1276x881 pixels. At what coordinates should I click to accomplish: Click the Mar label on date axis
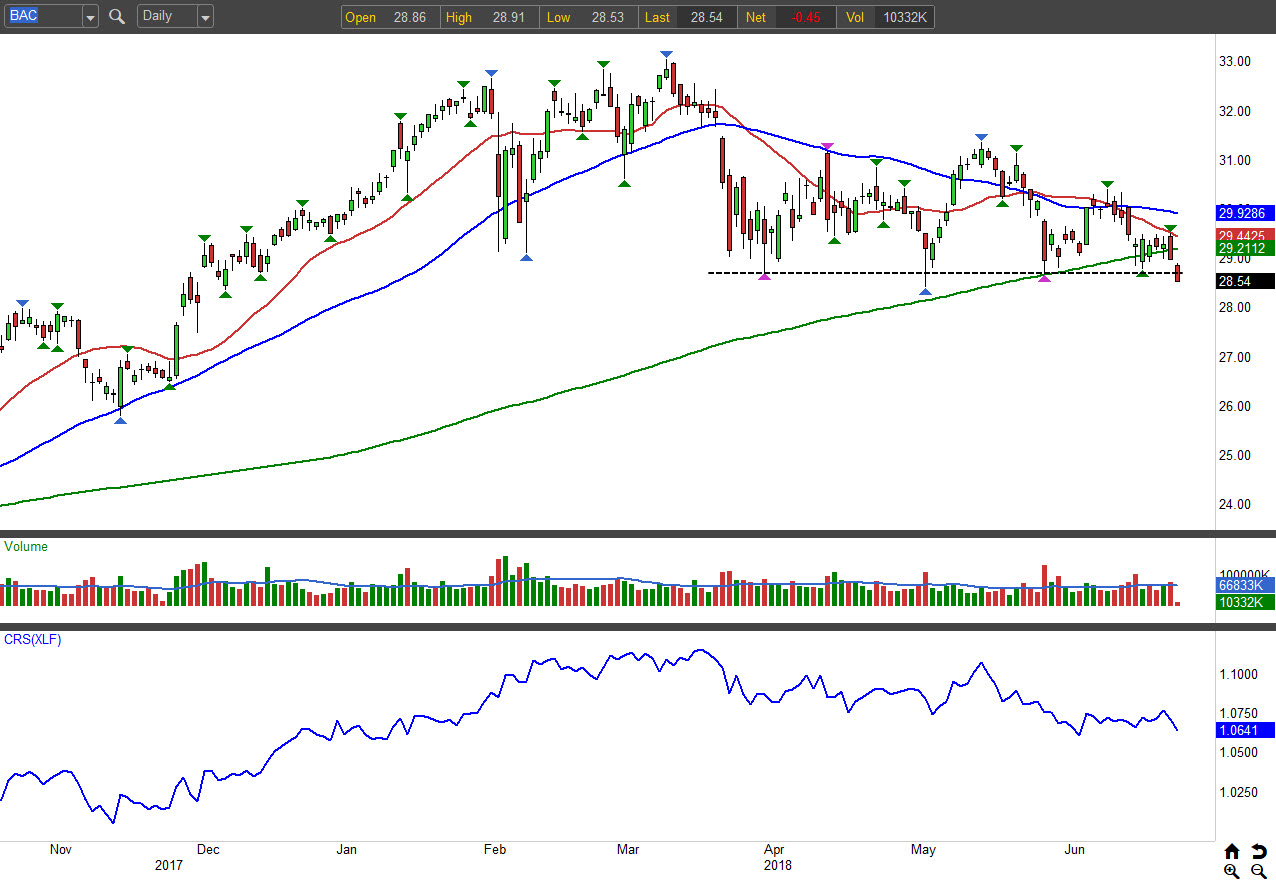(x=628, y=850)
